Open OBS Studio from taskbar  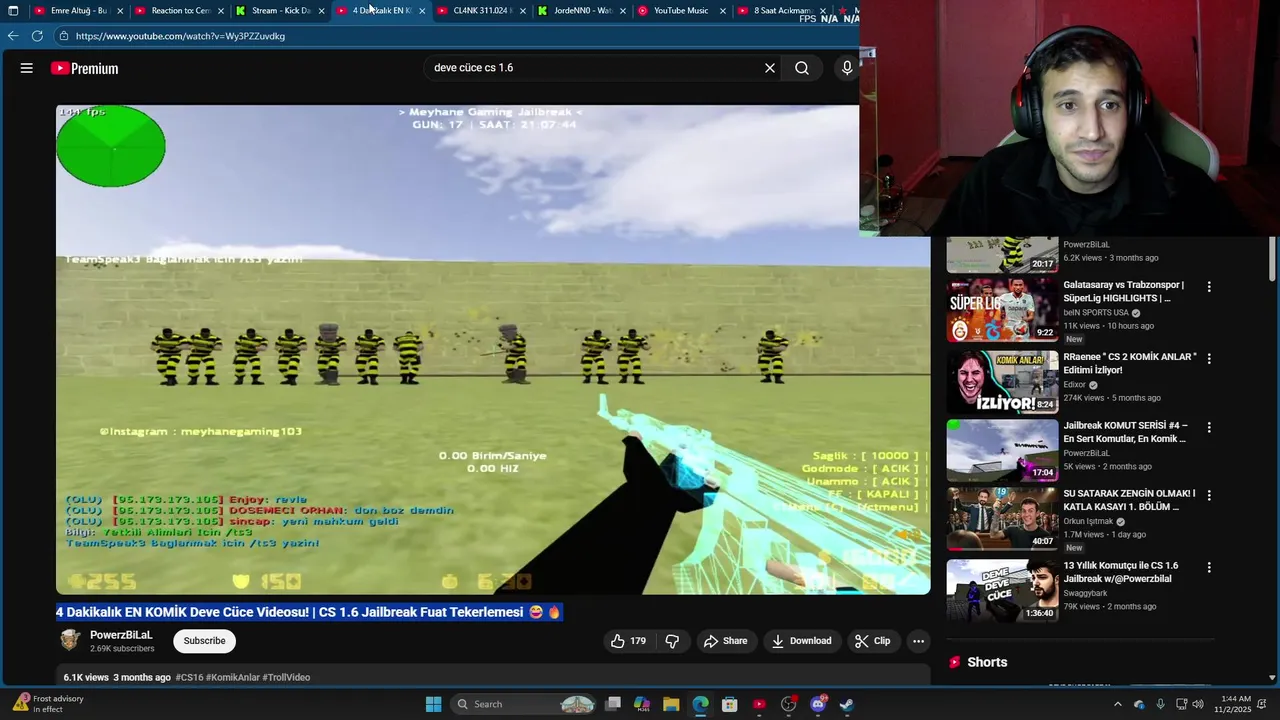pos(789,704)
